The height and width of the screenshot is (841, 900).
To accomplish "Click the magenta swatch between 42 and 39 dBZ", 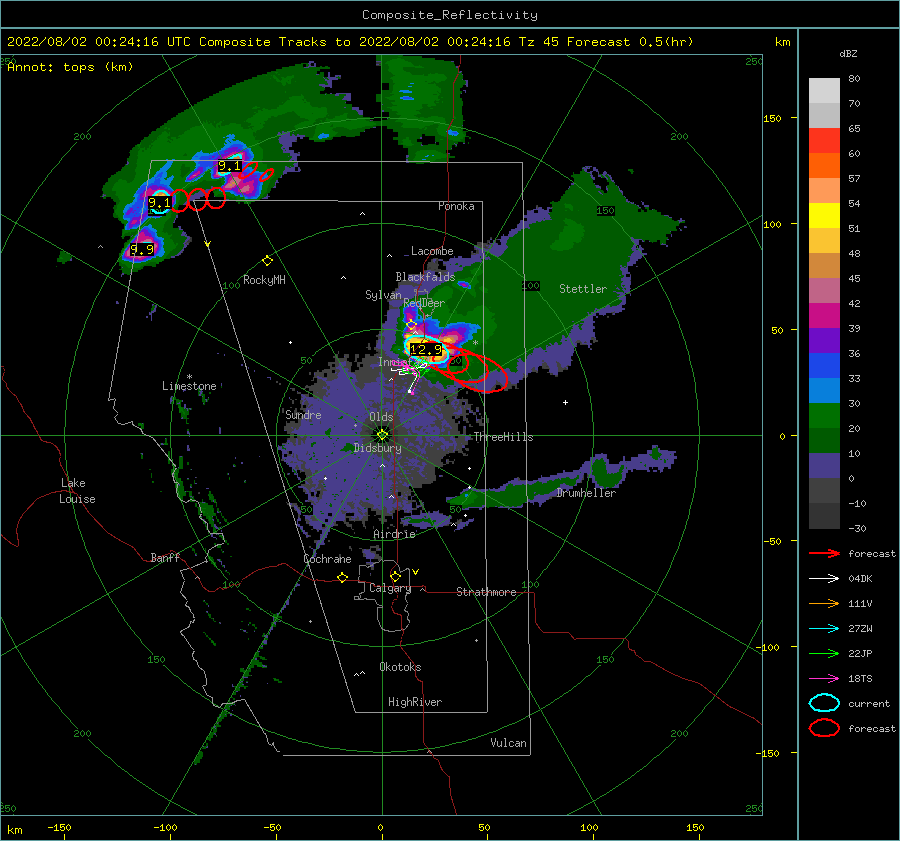I will (x=824, y=316).
